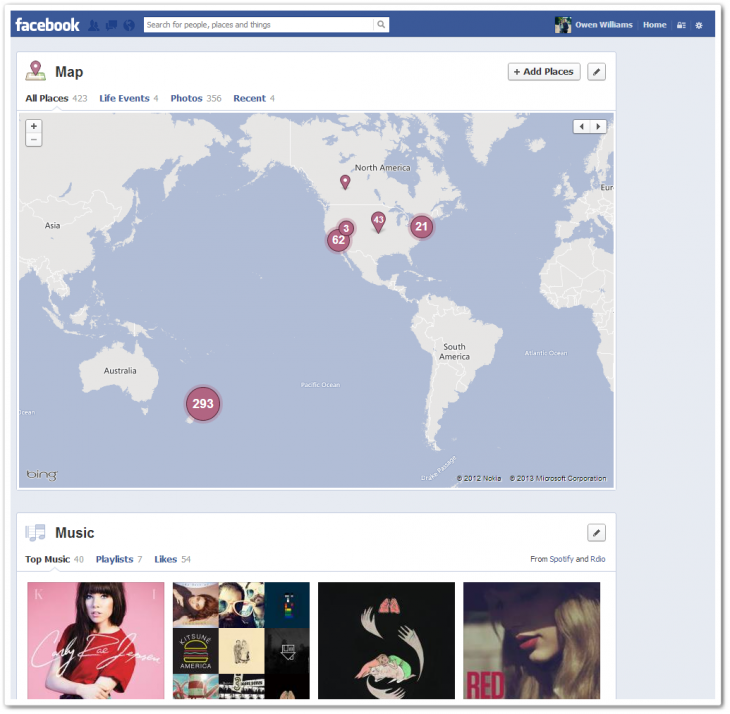Zoom out on the map
This screenshot has height=714, width=730.
point(34,140)
